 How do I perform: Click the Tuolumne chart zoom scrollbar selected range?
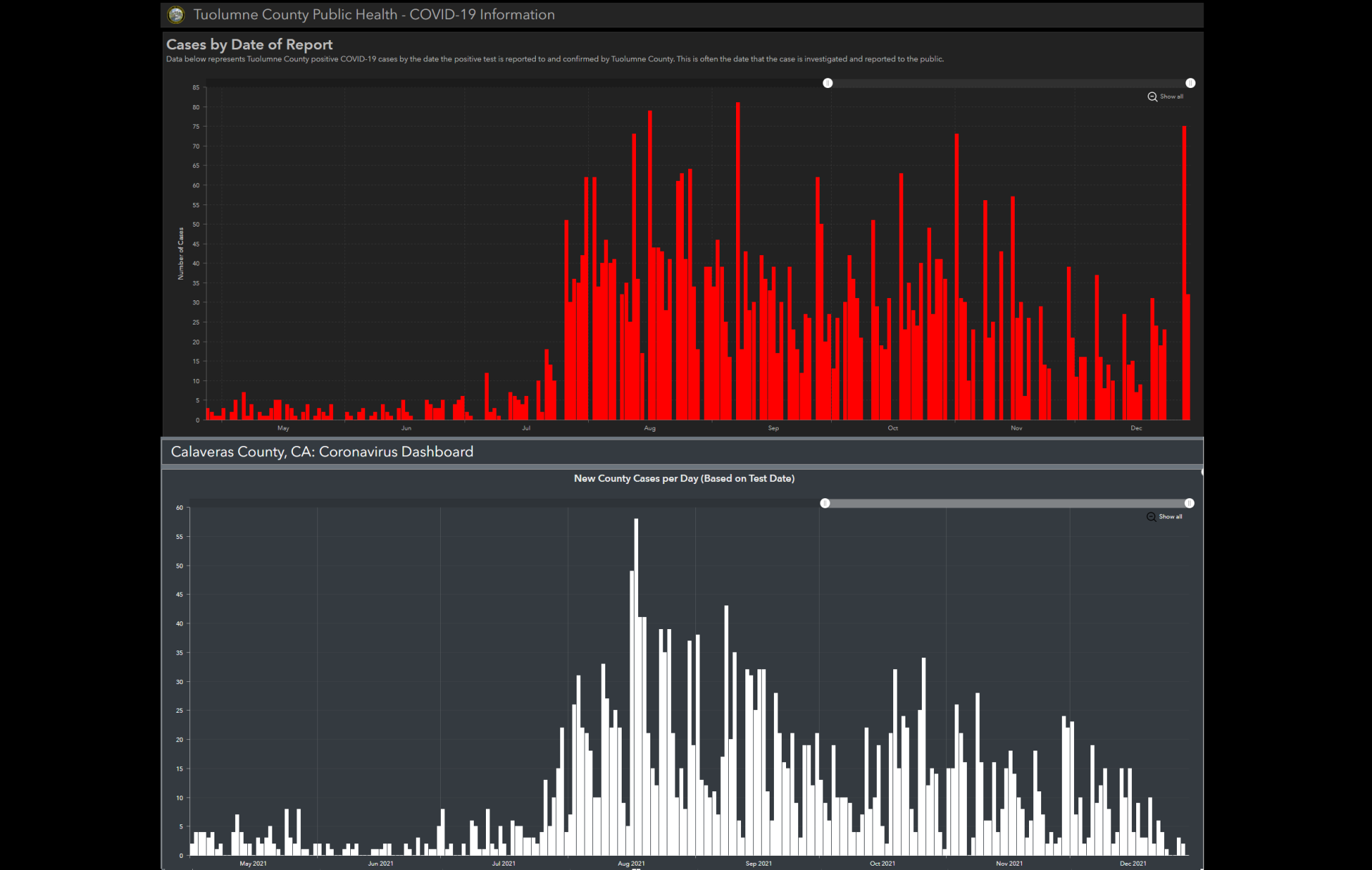click(x=1008, y=83)
